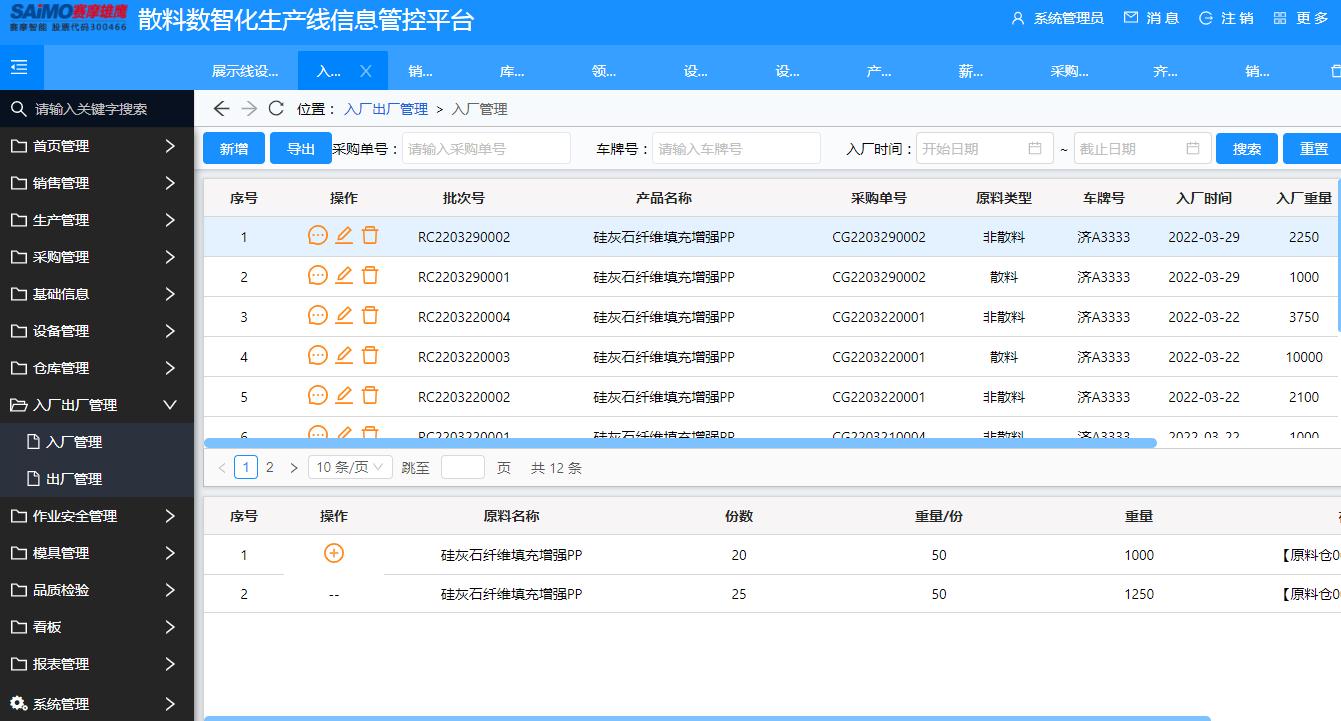
Task: Click the magnifier icon in sidebar search
Action: coord(19,108)
